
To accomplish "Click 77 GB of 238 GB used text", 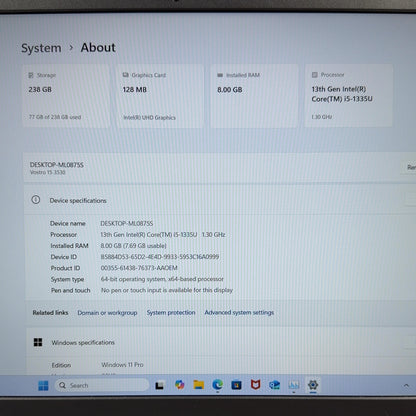I will click(55, 117).
